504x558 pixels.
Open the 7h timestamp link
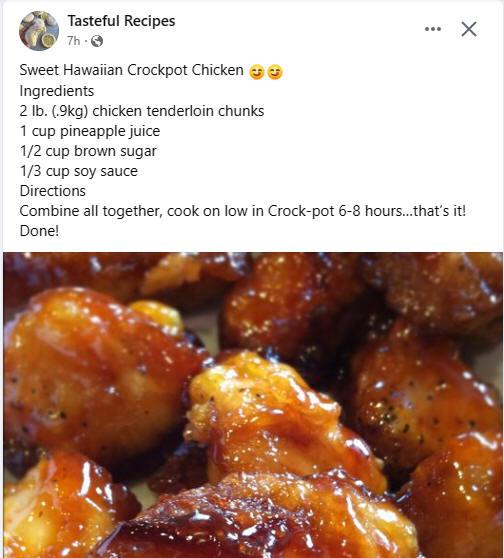[74, 41]
